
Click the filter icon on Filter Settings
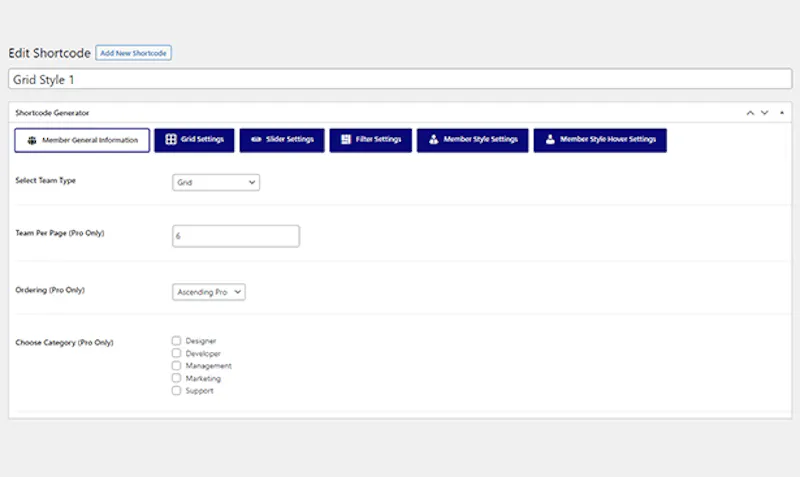(x=346, y=139)
